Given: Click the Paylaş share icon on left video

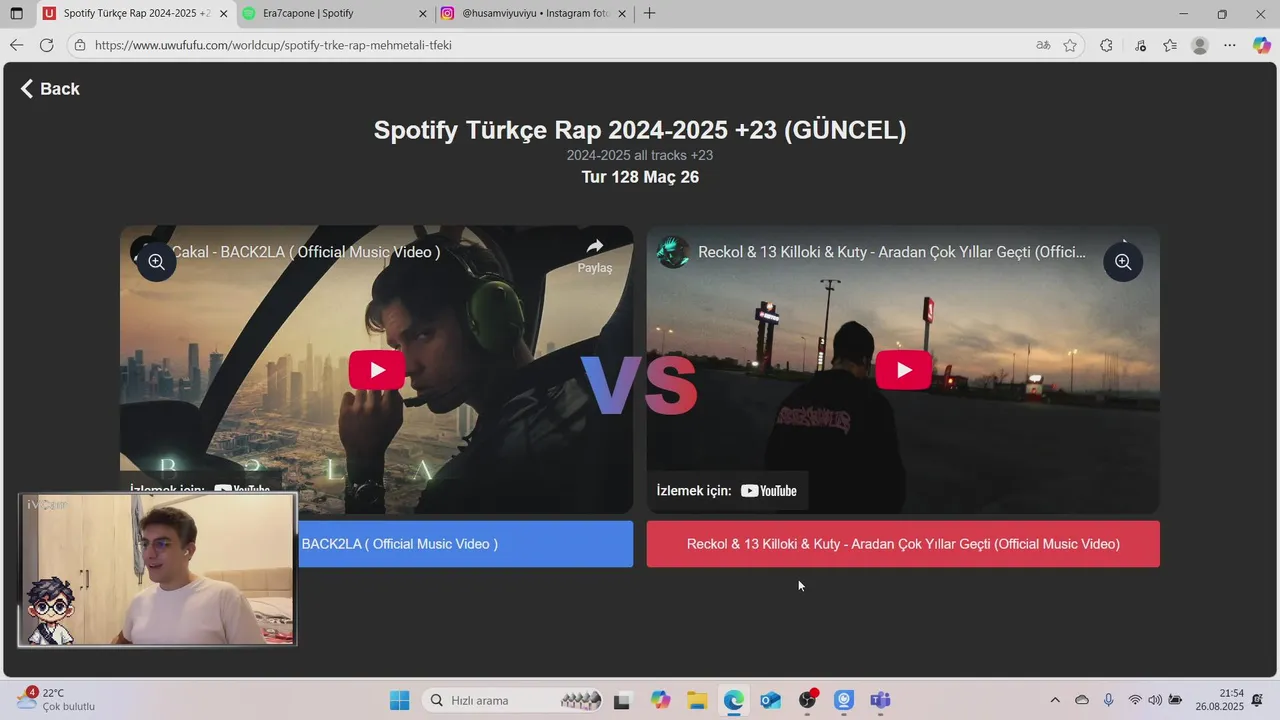Looking at the screenshot, I should click(595, 255).
